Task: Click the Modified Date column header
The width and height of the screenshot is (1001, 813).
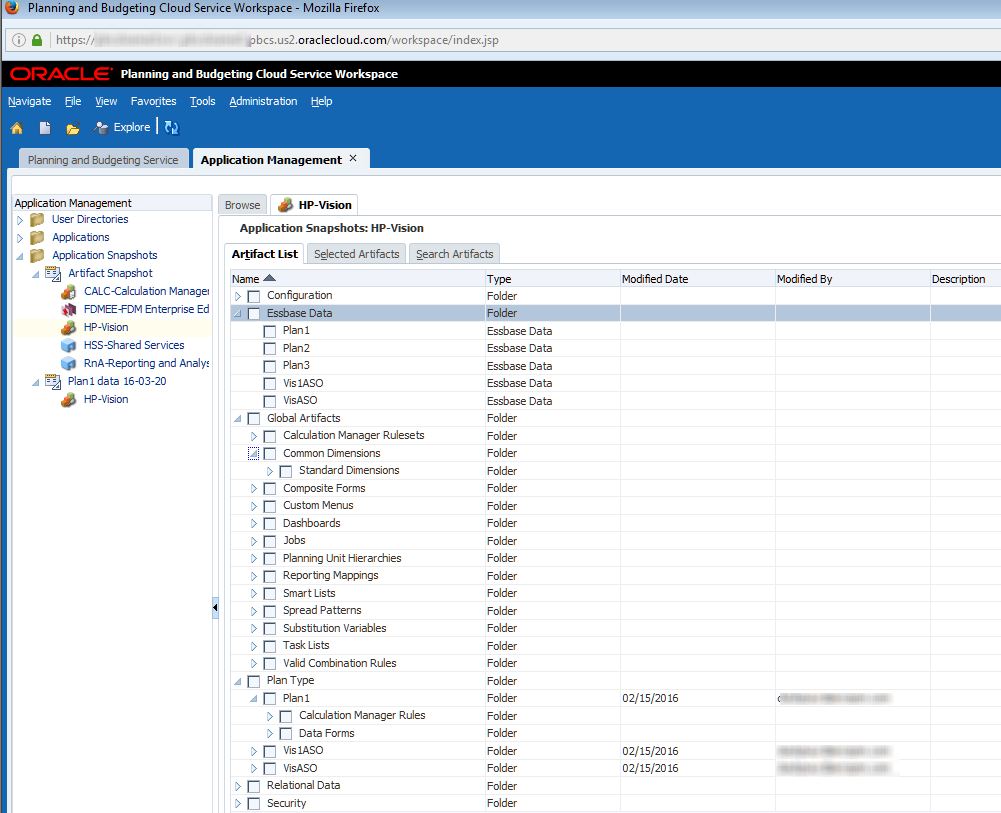Action: [x=697, y=279]
